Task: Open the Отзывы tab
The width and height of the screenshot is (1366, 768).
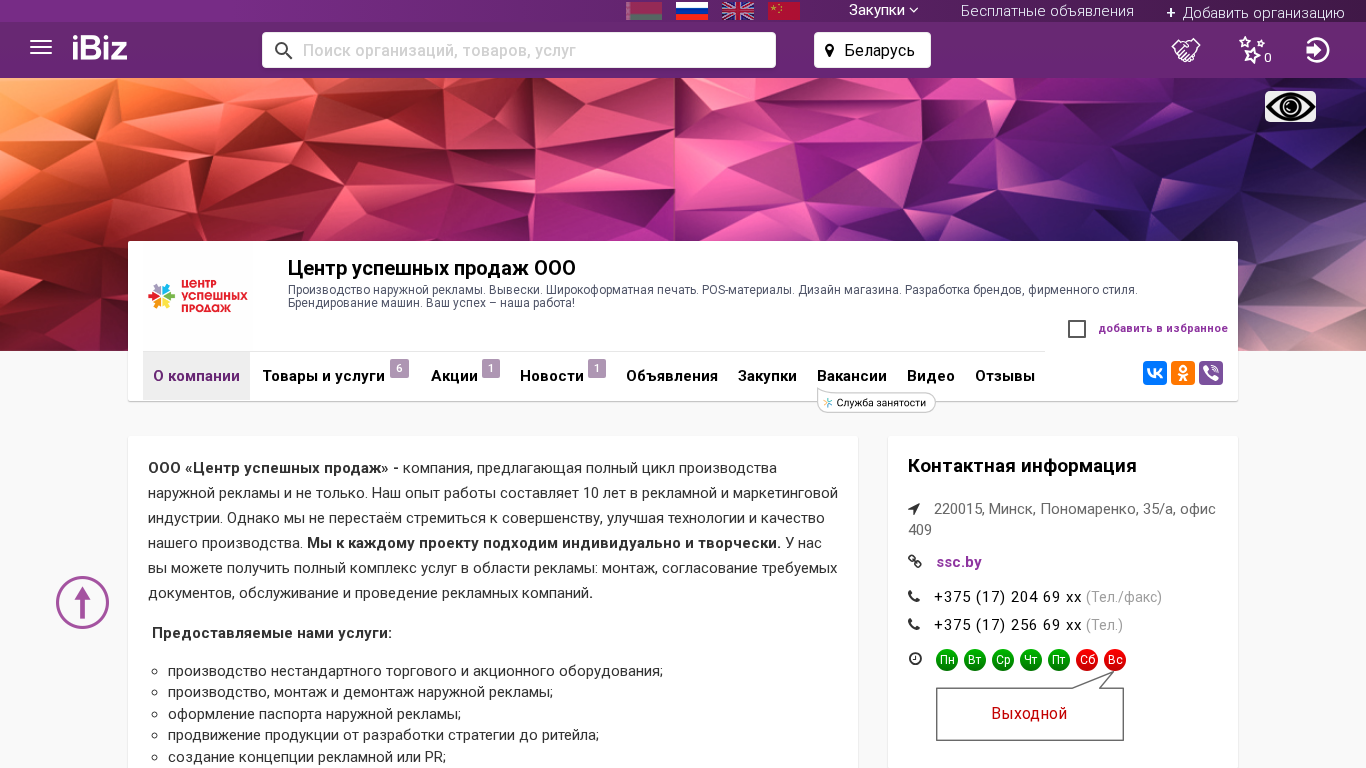Action: [x=1005, y=376]
